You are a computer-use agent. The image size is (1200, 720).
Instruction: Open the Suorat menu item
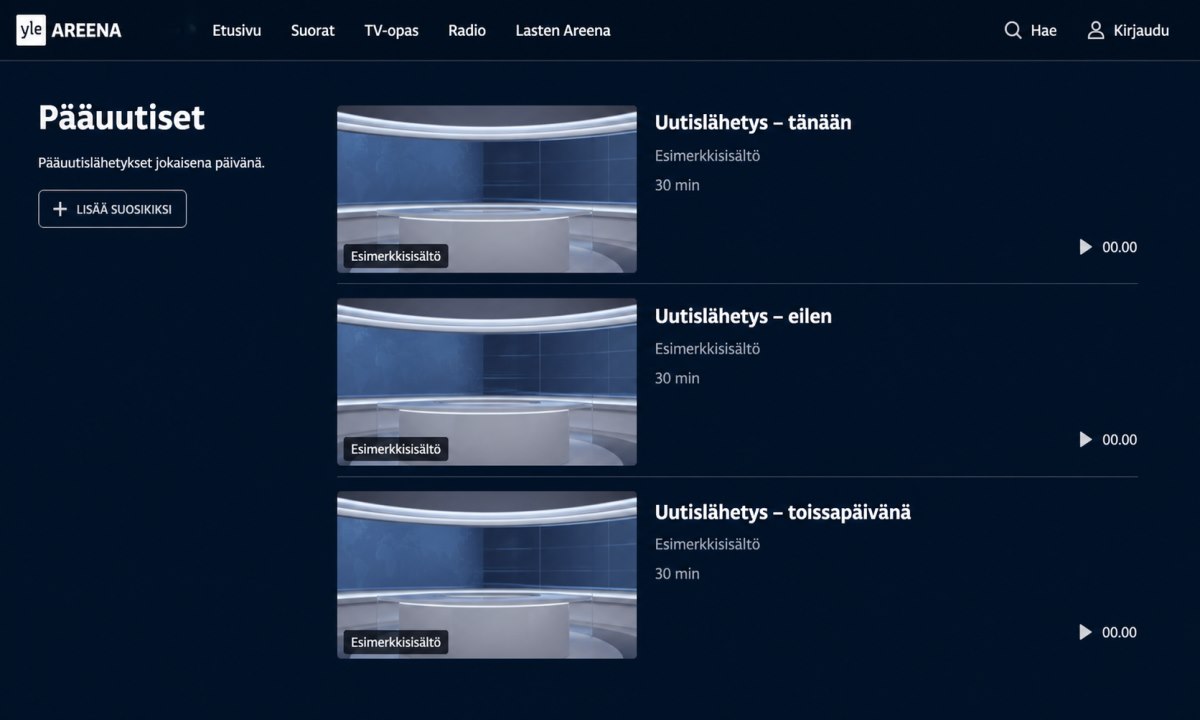point(313,31)
